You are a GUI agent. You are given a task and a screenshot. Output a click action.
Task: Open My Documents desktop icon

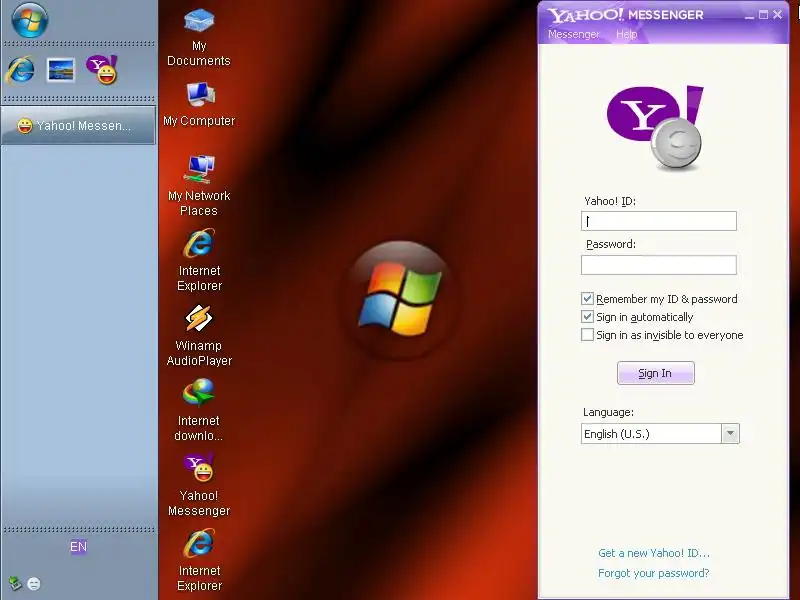pyautogui.click(x=199, y=37)
